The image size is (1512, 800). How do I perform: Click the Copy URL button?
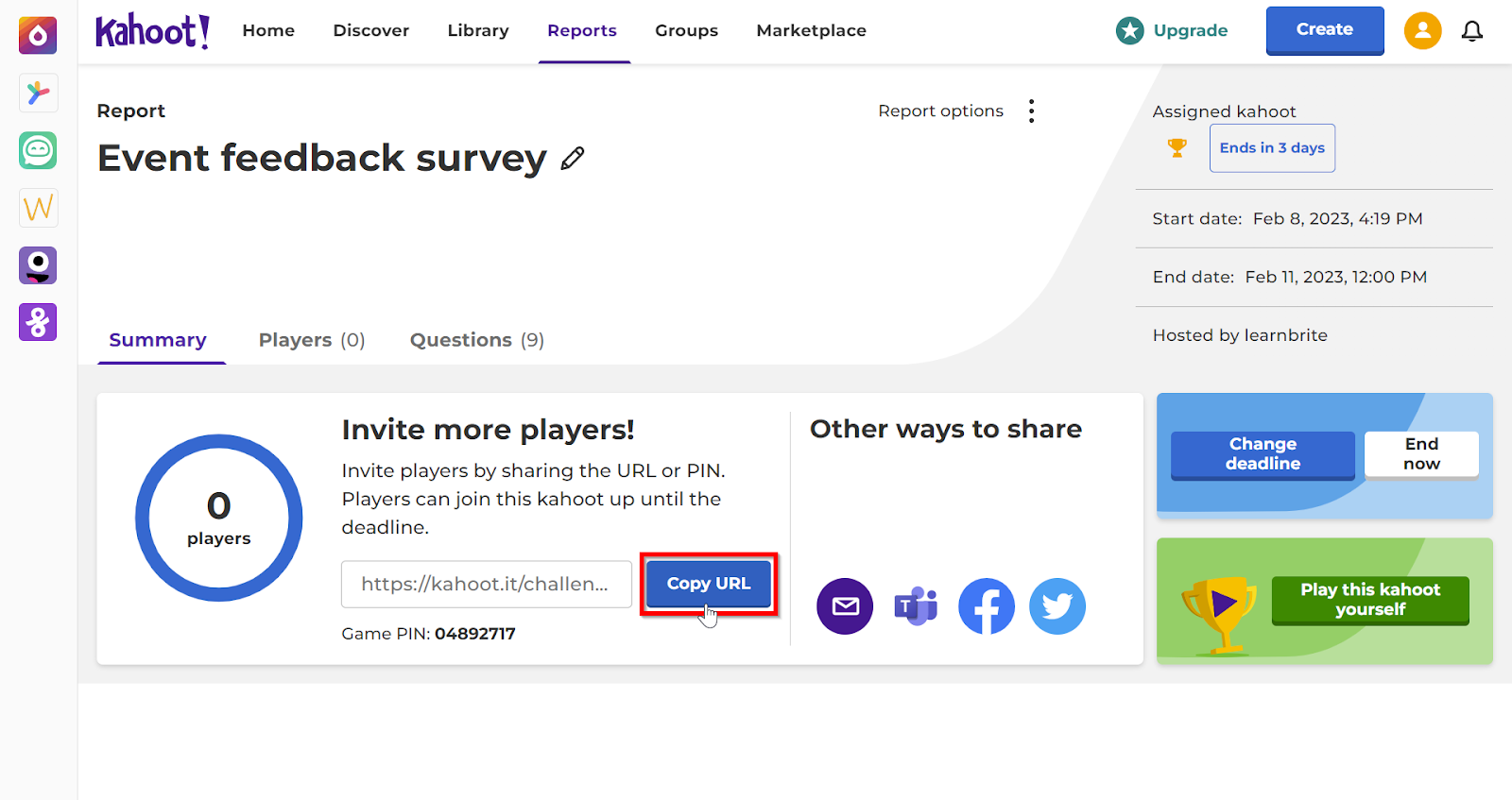(709, 584)
